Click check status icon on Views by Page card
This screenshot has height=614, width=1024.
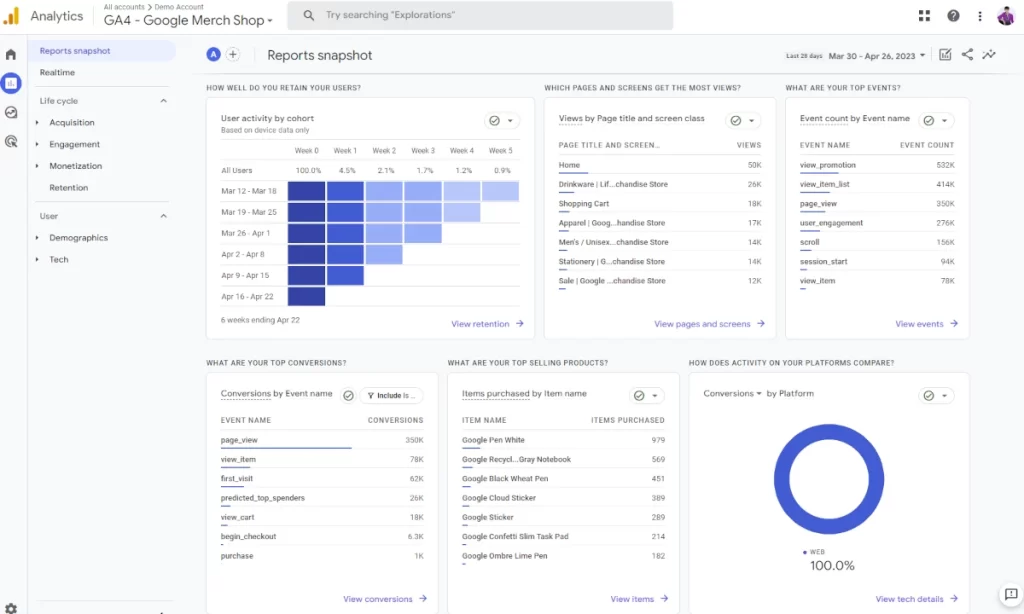pyautogui.click(x=735, y=121)
